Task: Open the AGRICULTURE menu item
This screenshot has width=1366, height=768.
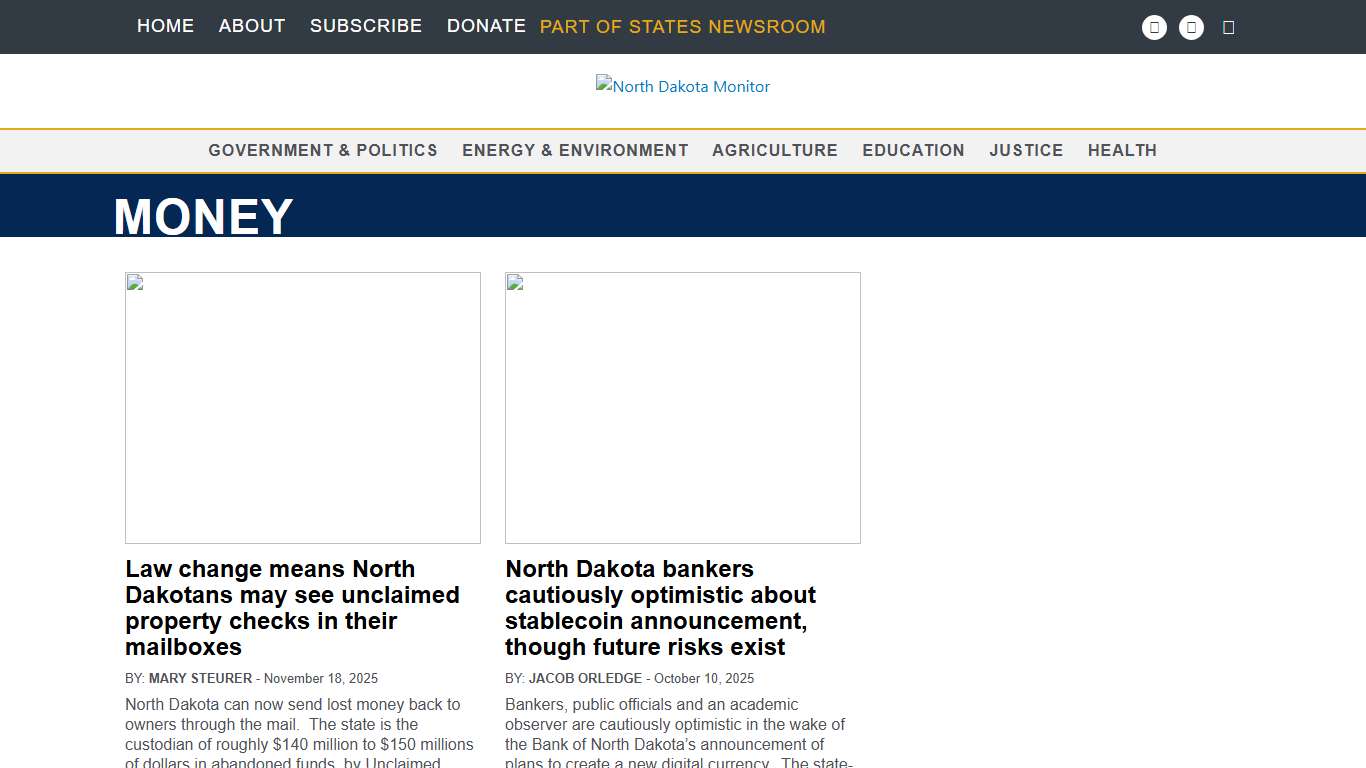Action: (775, 150)
